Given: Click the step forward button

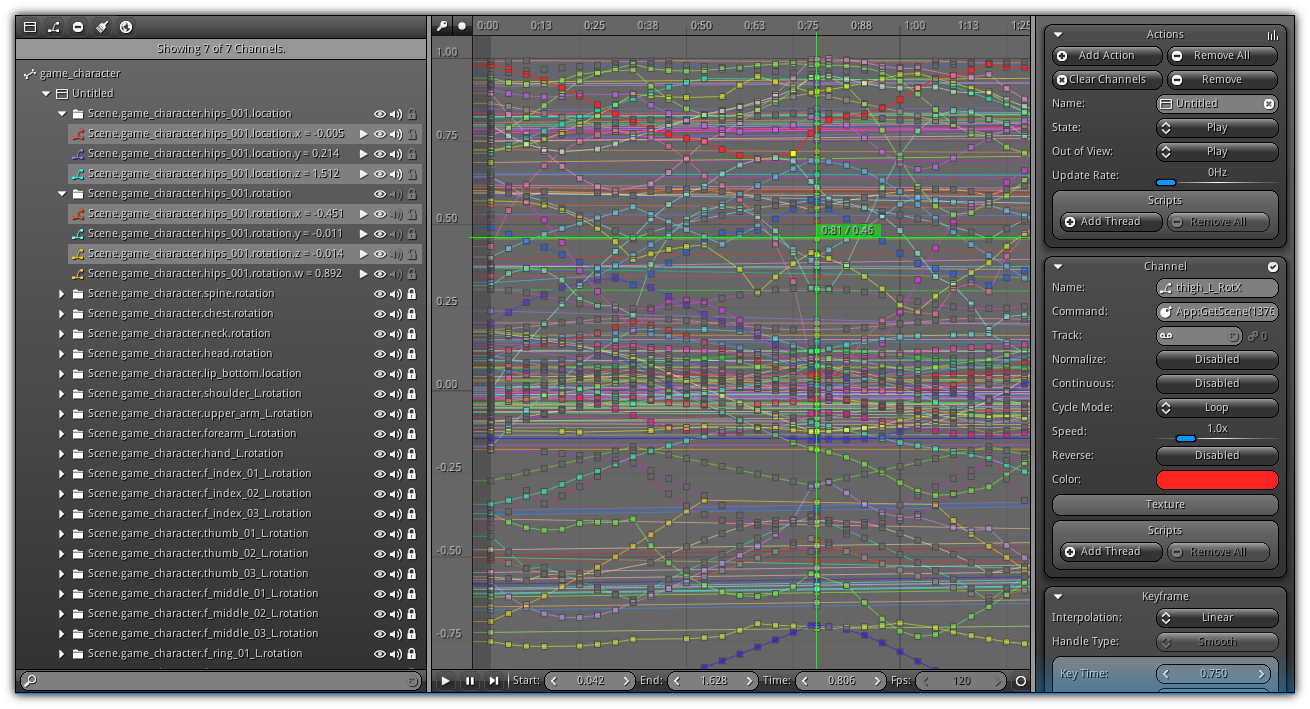Looking at the screenshot, I should [x=494, y=681].
